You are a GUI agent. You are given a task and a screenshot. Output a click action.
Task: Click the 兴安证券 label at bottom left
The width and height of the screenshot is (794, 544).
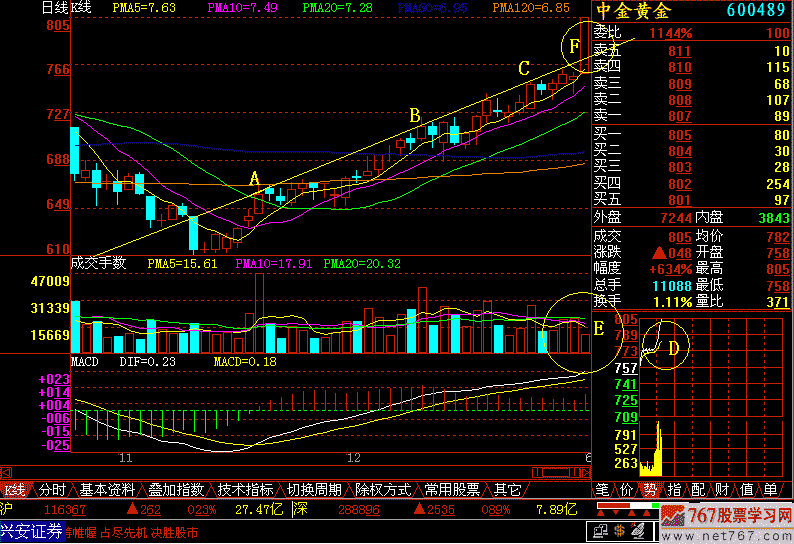point(31,530)
